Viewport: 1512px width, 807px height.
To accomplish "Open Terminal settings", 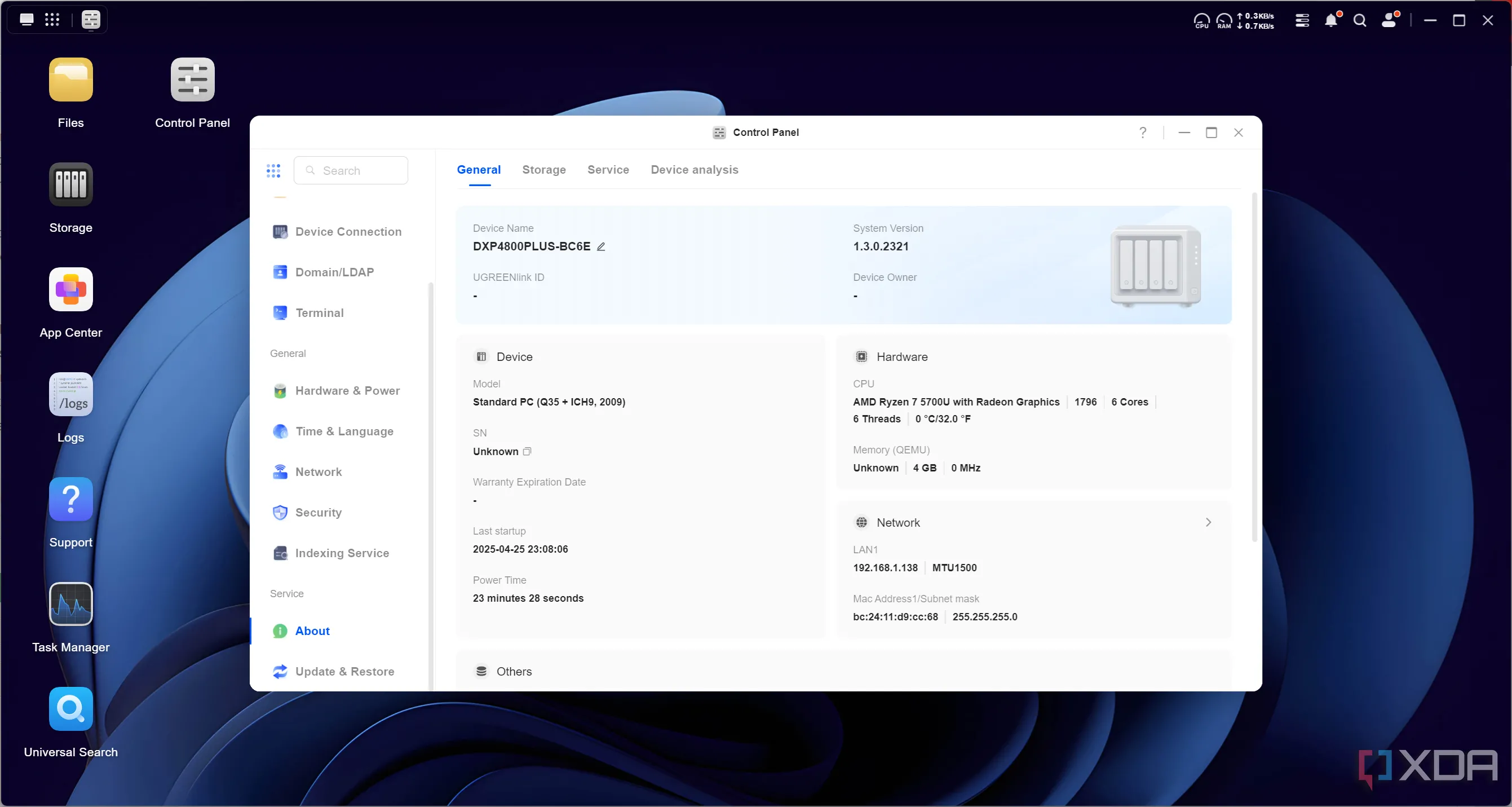I will pyautogui.click(x=309, y=313).
